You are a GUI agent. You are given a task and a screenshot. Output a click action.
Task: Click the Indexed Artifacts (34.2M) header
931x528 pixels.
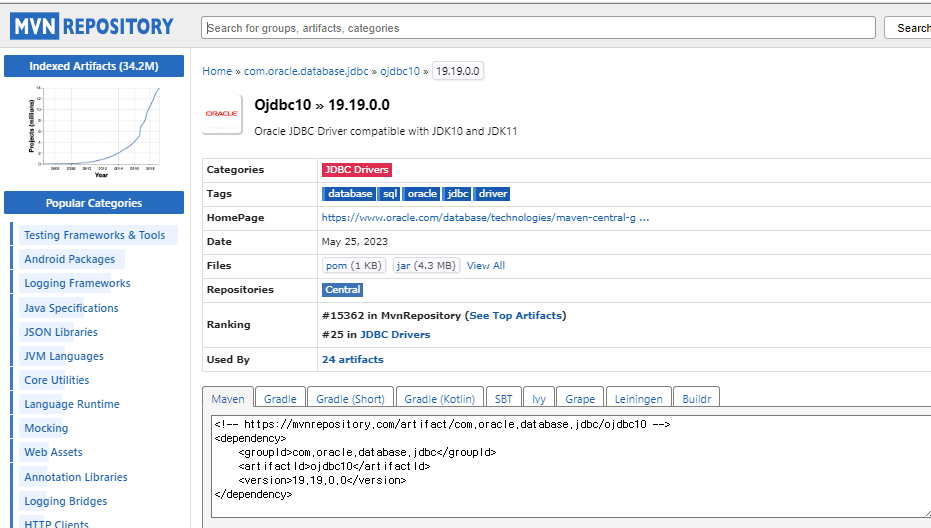tap(94, 66)
